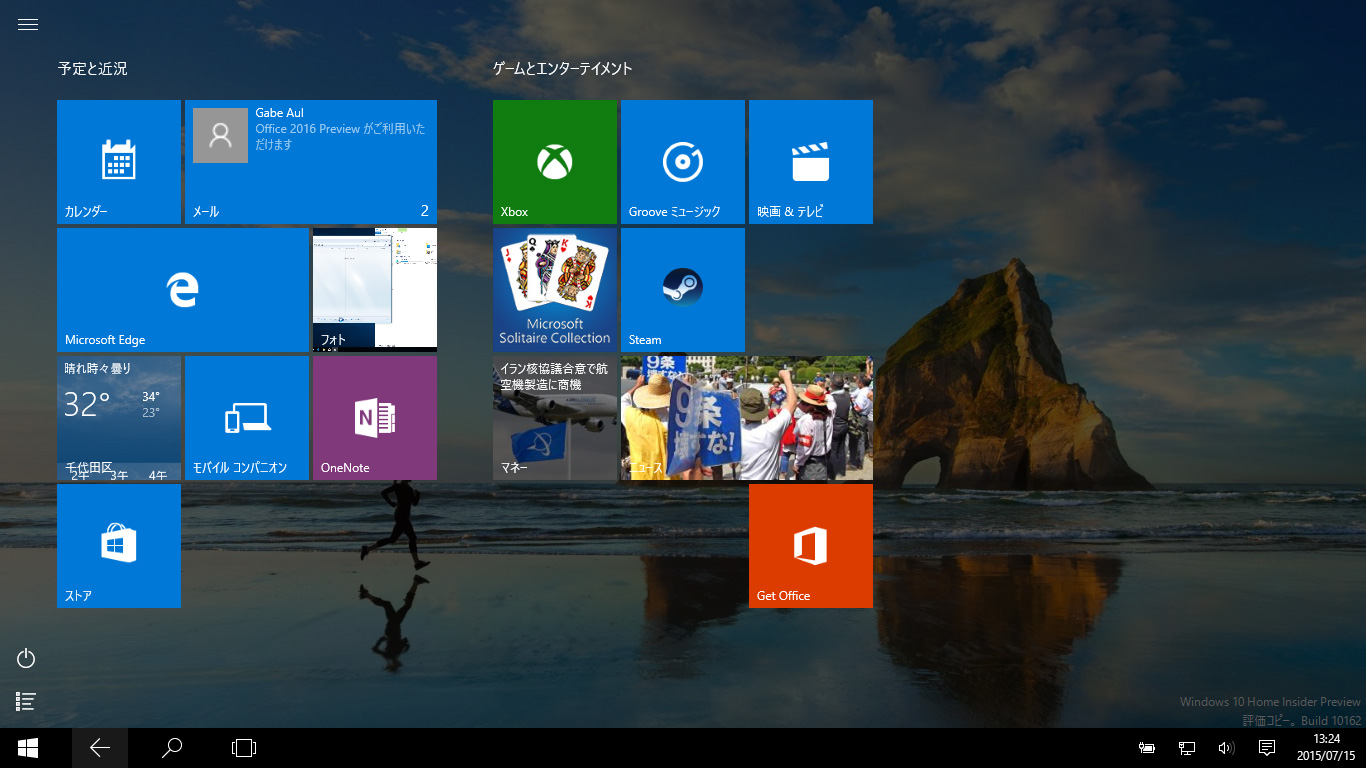Open モバイル コンパニオン tile
This screenshot has height=768, width=1366.
(x=246, y=417)
